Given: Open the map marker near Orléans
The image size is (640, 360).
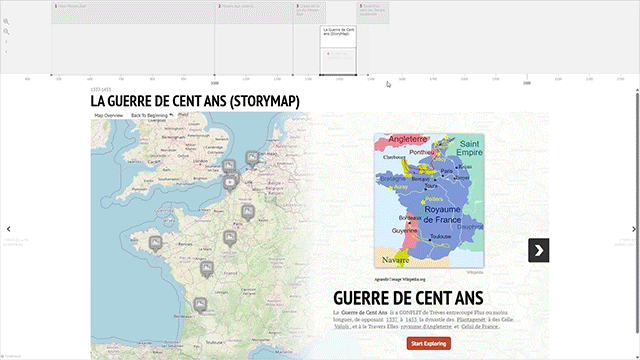Looking at the screenshot, I should pyautogui.click(x=230, y=238).
